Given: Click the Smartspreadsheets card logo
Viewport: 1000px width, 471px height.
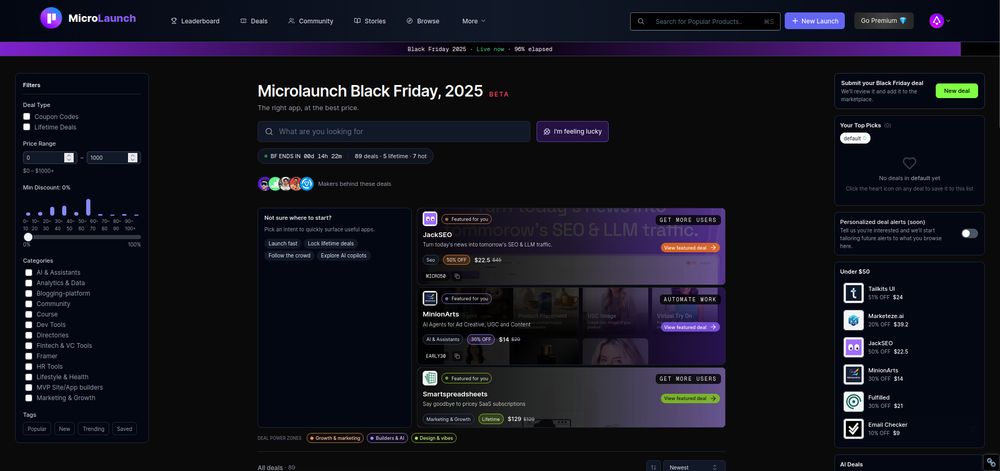Looking at the screenshot, I should pyautogui.click(x=430, y=378).
